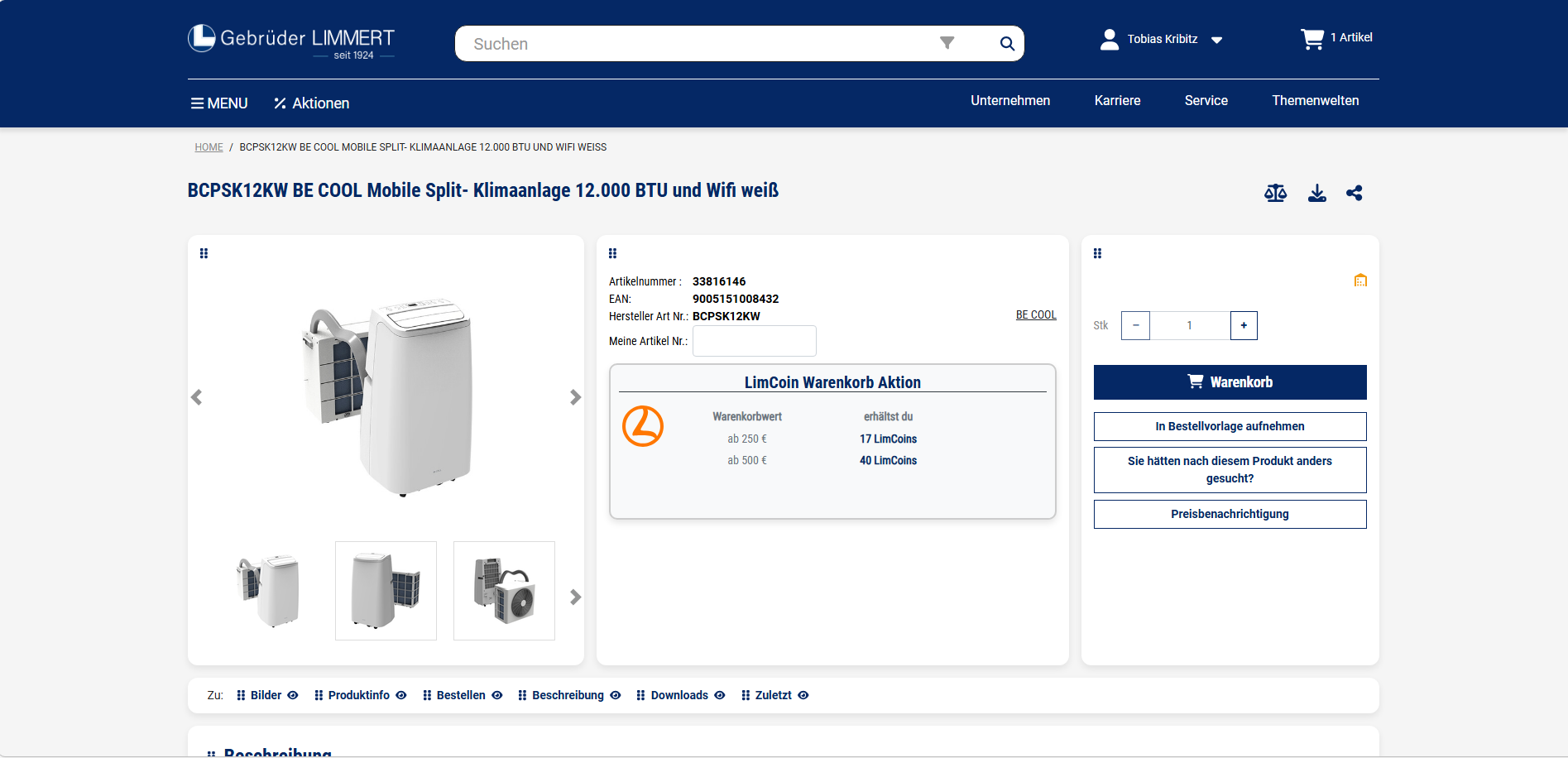1568x758 pixels.
Task: Add product to Warenkorb
Action: [1230, 382]
